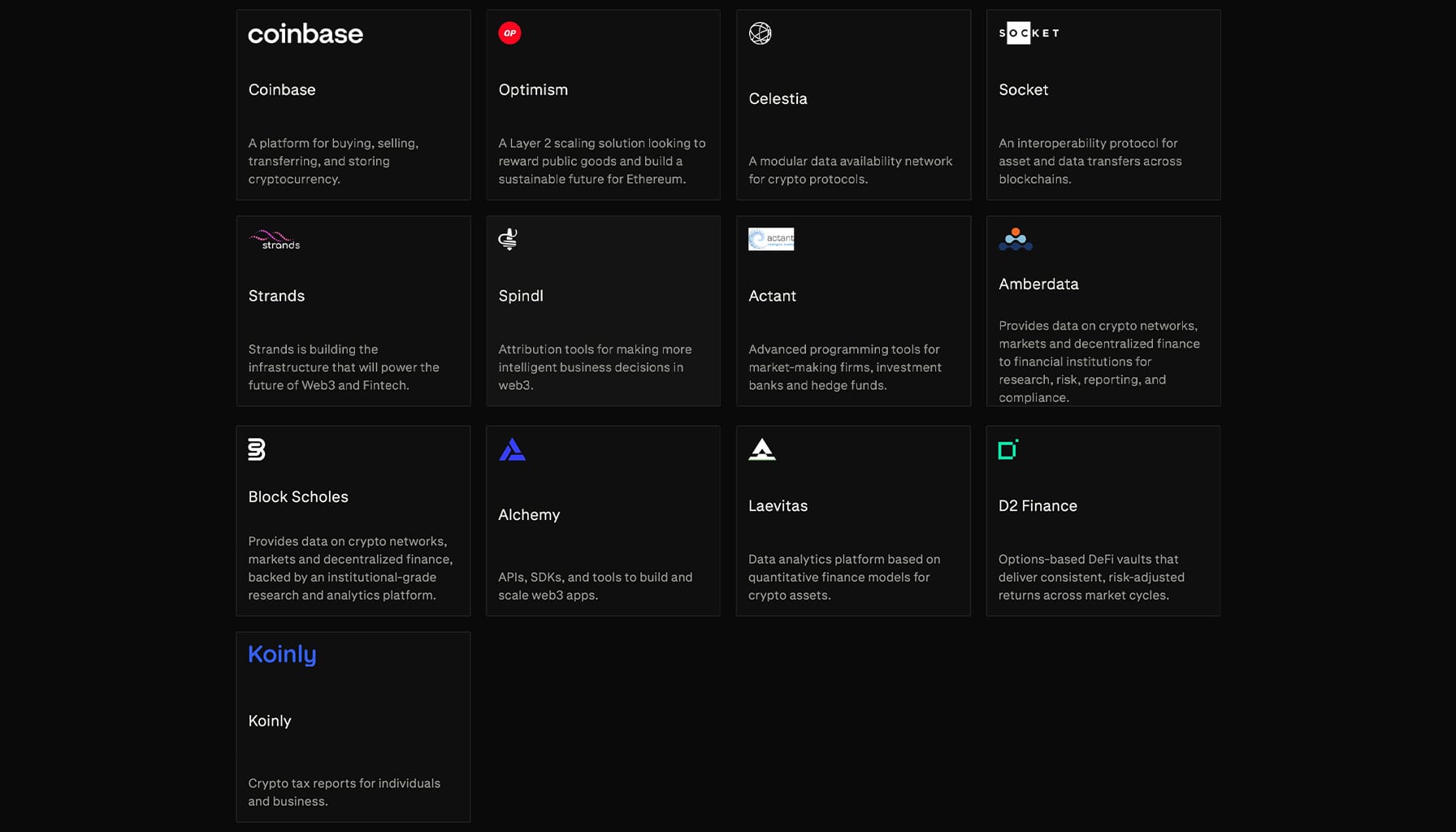Click the Laevitas description text
The height and width of the screenshot is (832, 1456).
pos(844,577)
